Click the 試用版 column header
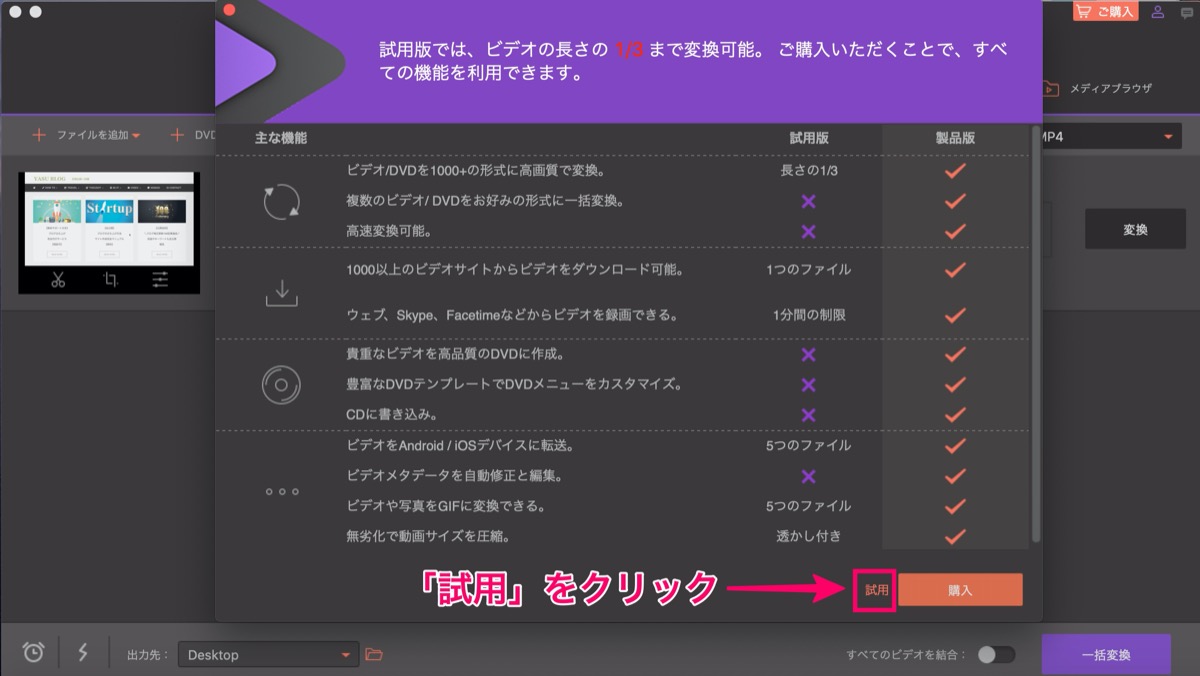The image size is (1200, 676). pos(809,138)
